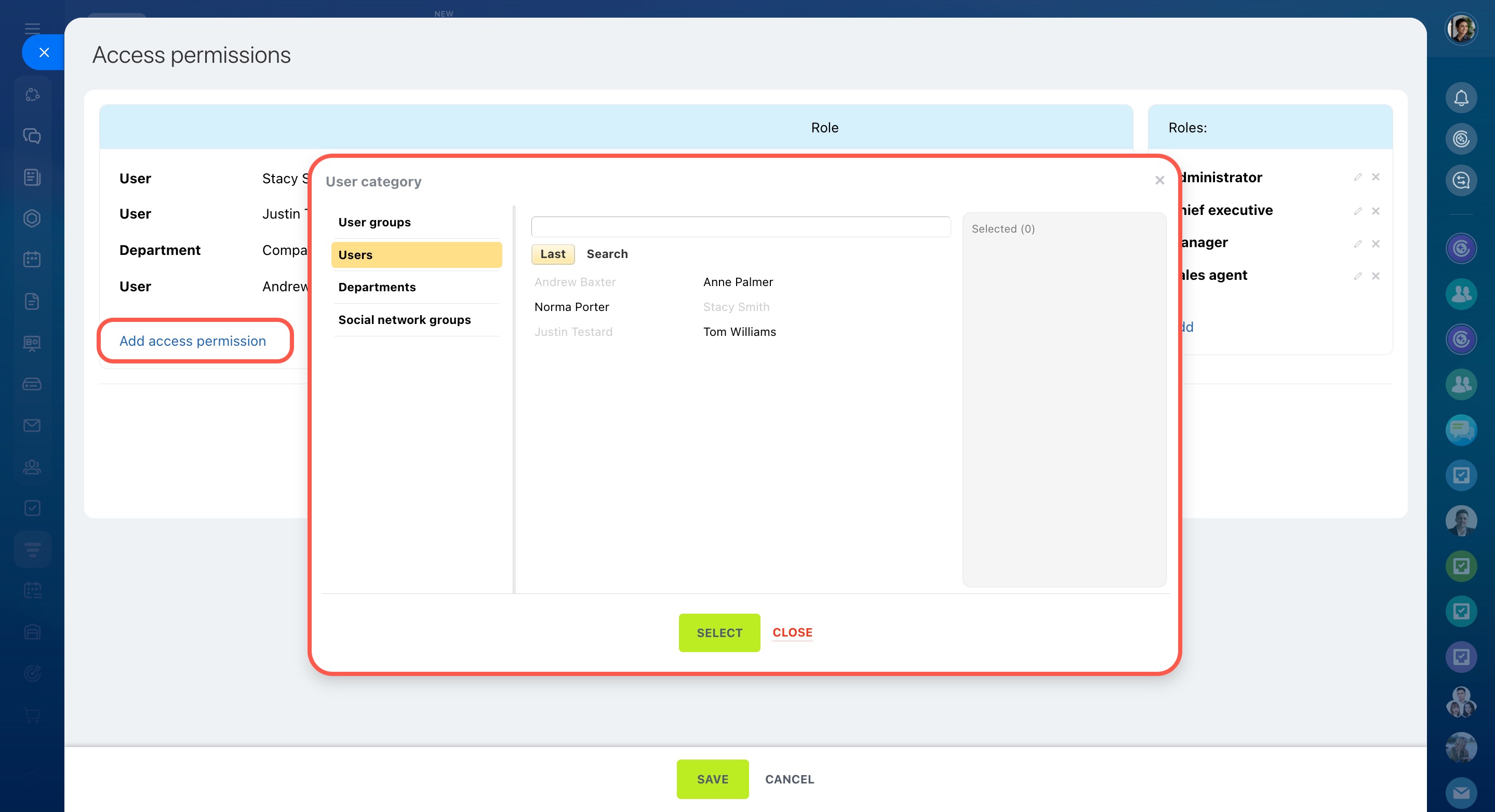This screenshot has height=812, width=1495.
Task: Open the chat messages icon in left sidebar
Action: point(32,136)
